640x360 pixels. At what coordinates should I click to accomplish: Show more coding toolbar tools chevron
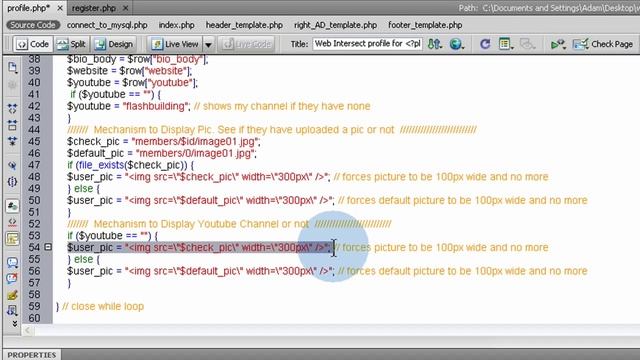click(15, 323)
